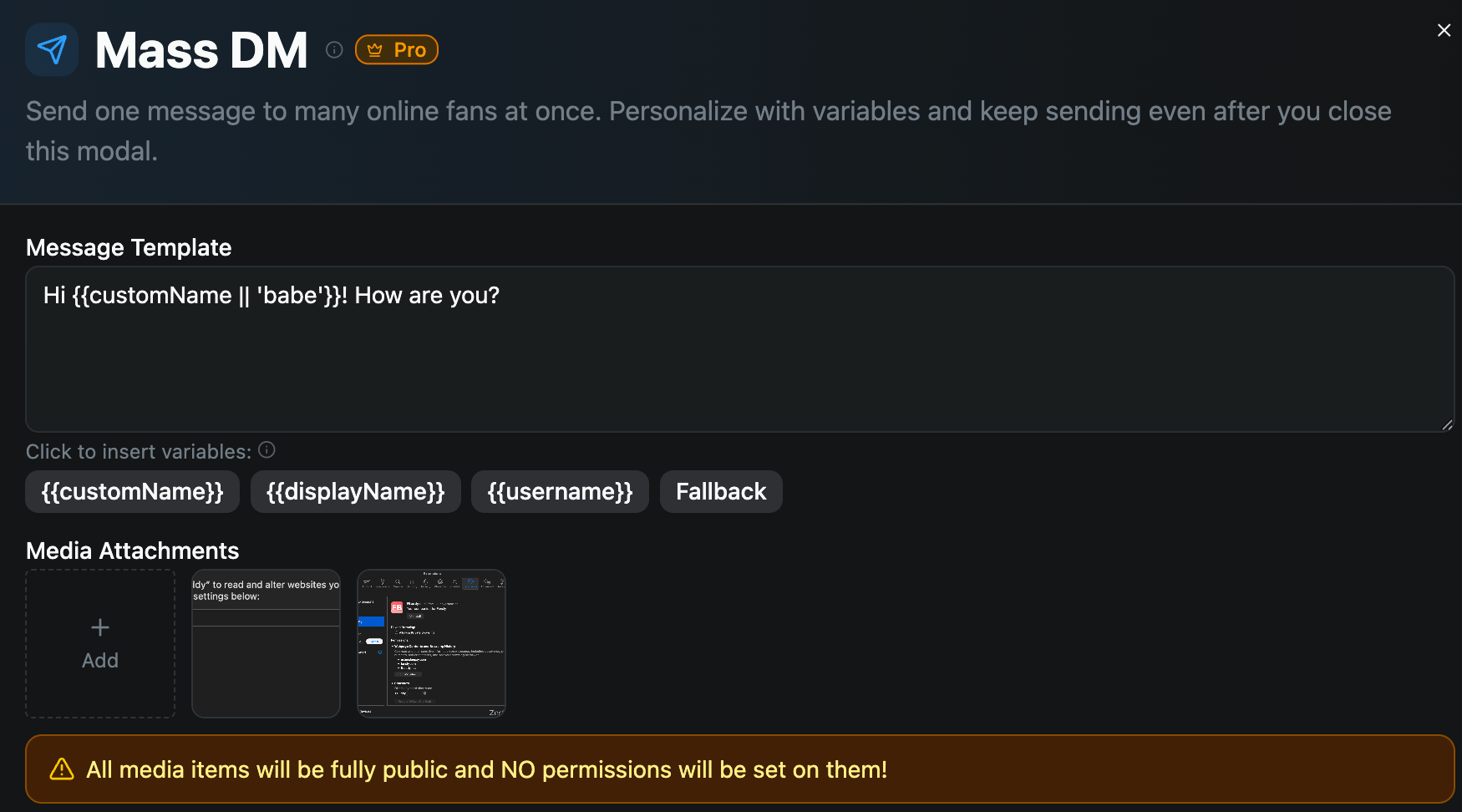Click the plus icon in the Add media box
Viewport: 1462px width, 812px height.
99,627
